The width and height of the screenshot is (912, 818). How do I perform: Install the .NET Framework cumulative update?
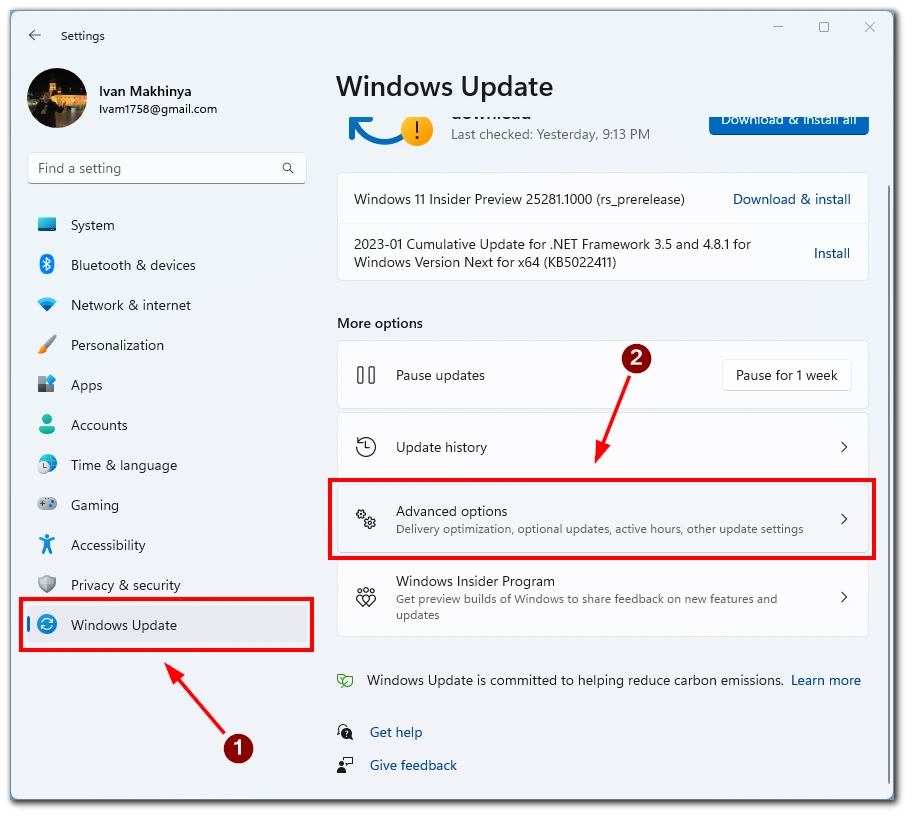click(x=832, y=253)
